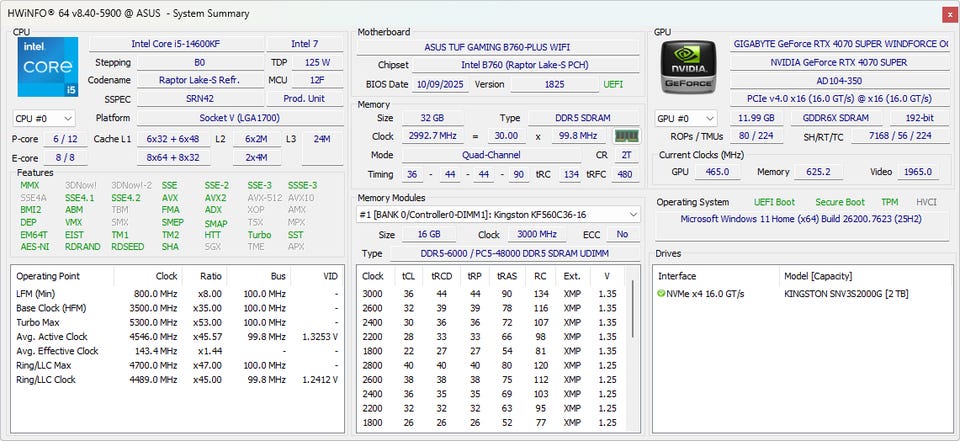
Task: Click the green memory module icon
Action: tap(626, 136)
